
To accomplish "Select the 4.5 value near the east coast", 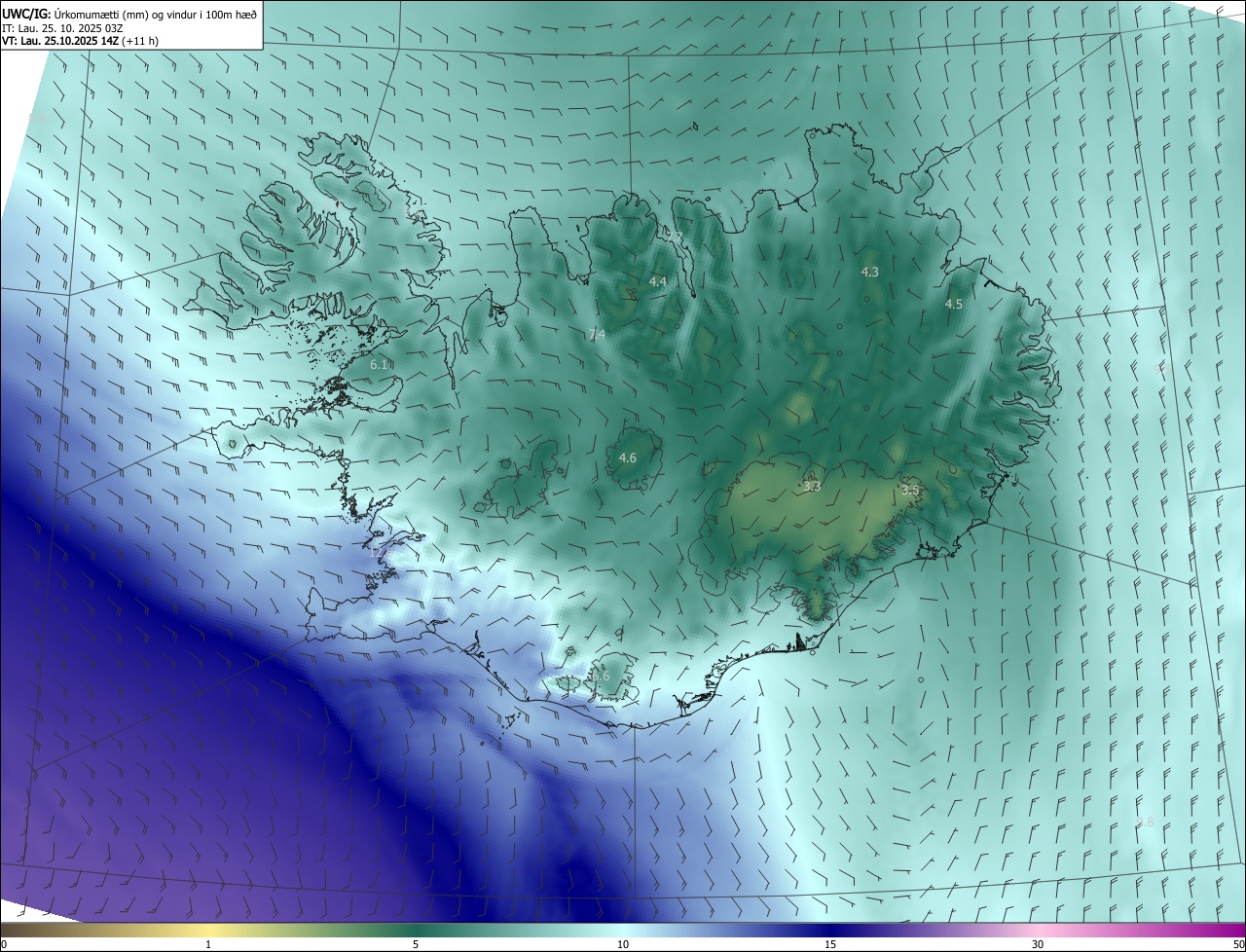I will 954,304.
